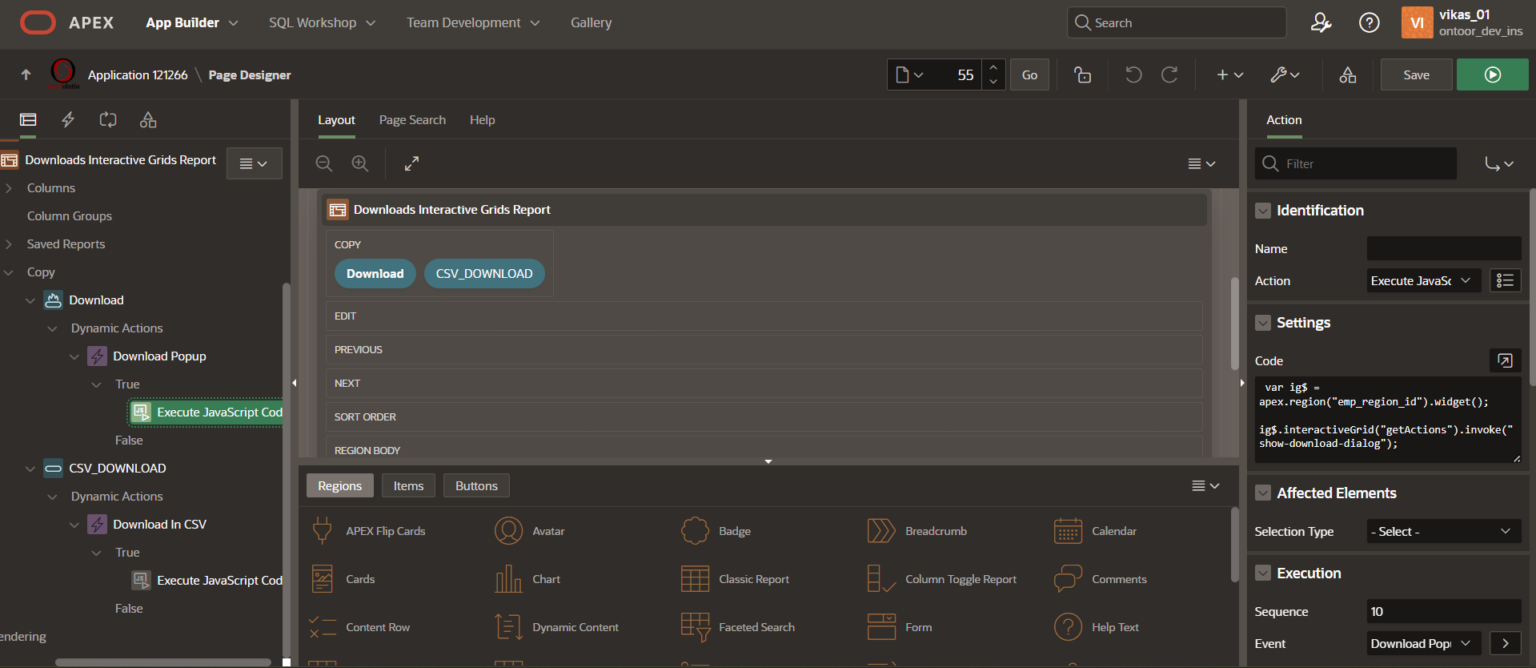
Task: Open the Utilities wrench dropdown menu
Action: coord(1285,75)
